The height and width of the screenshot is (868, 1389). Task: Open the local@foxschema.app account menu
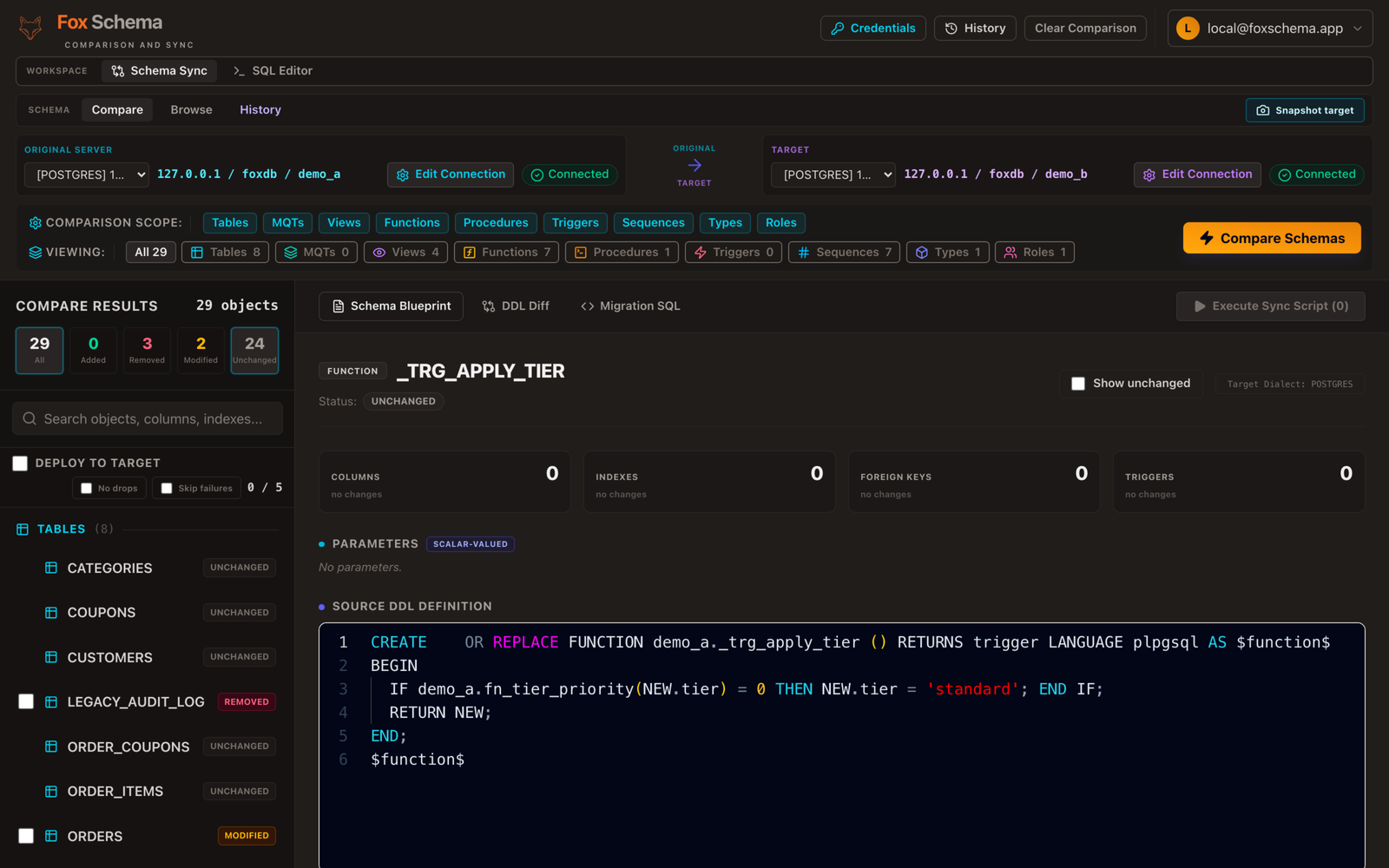(x=1270, y=29)
